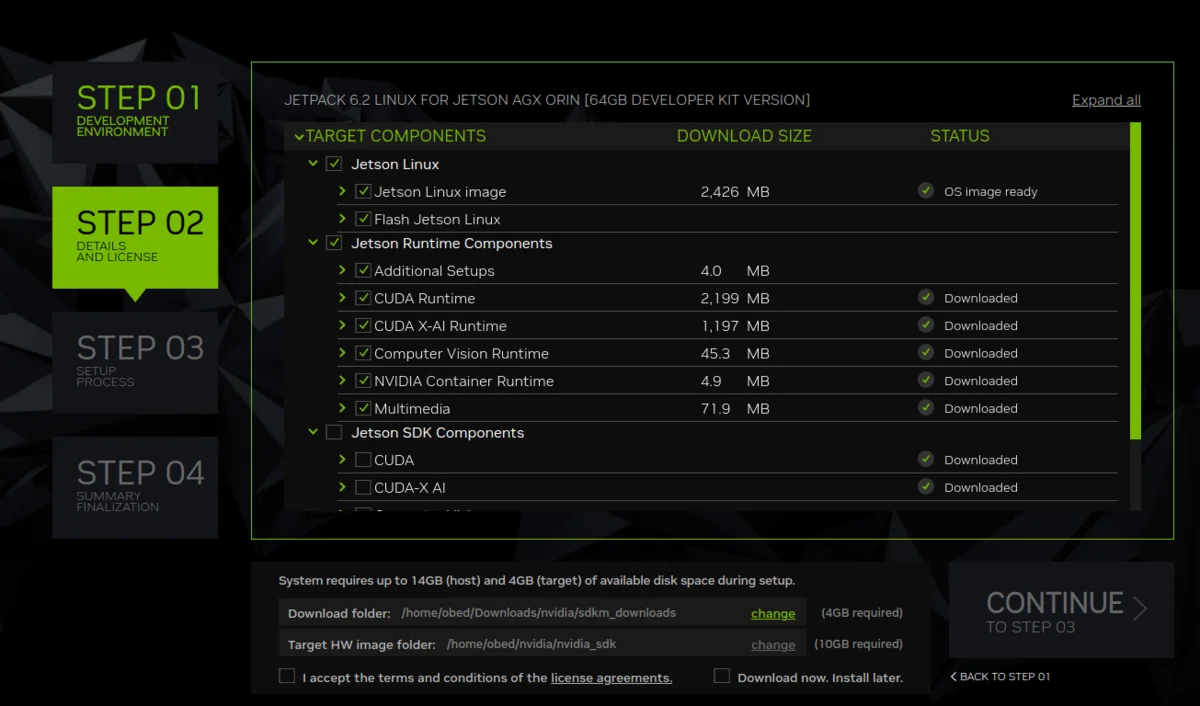This screenshot has height=706, width=1200.
Task: Click the Expand all link
Action: click(x=1106, y=100)
